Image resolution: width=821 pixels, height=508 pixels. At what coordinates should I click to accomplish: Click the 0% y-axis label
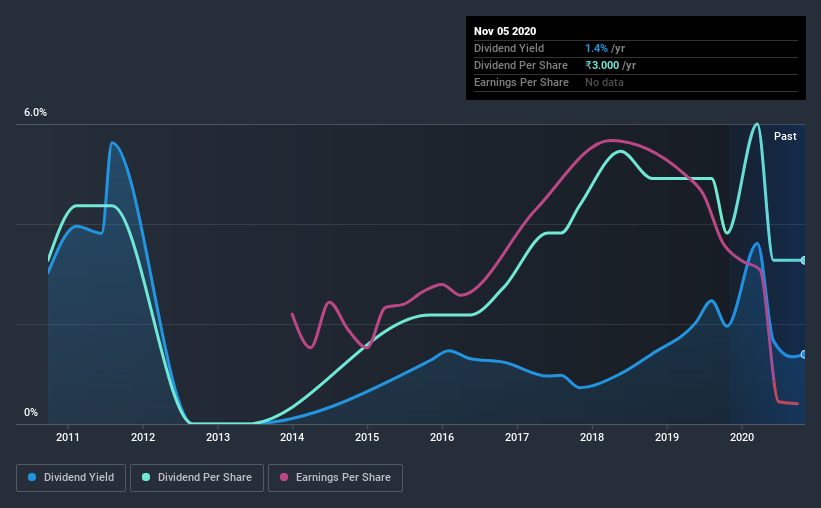coord(31,413)
